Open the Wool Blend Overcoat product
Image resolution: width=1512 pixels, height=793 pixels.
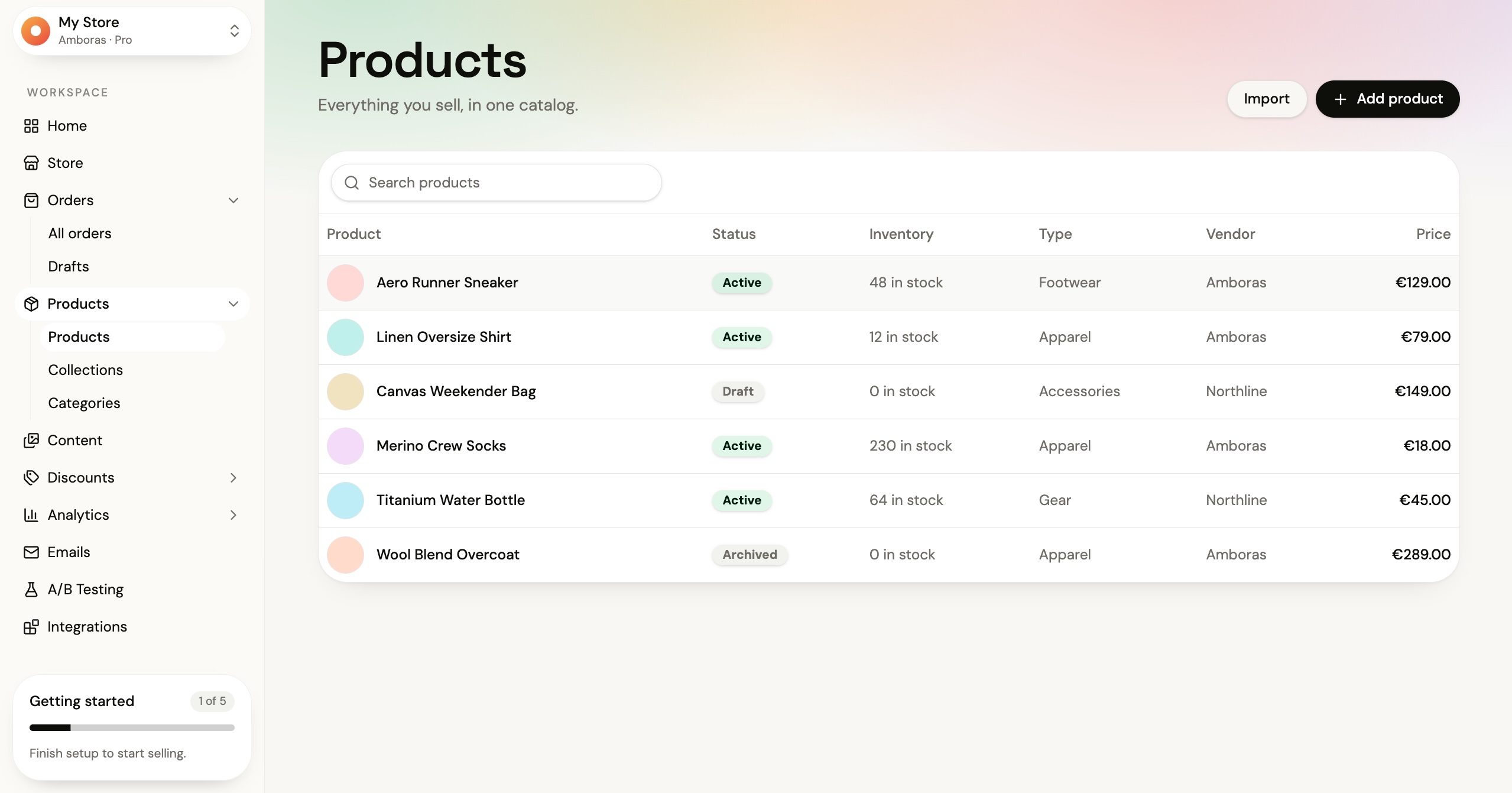[x=448, y=555]
